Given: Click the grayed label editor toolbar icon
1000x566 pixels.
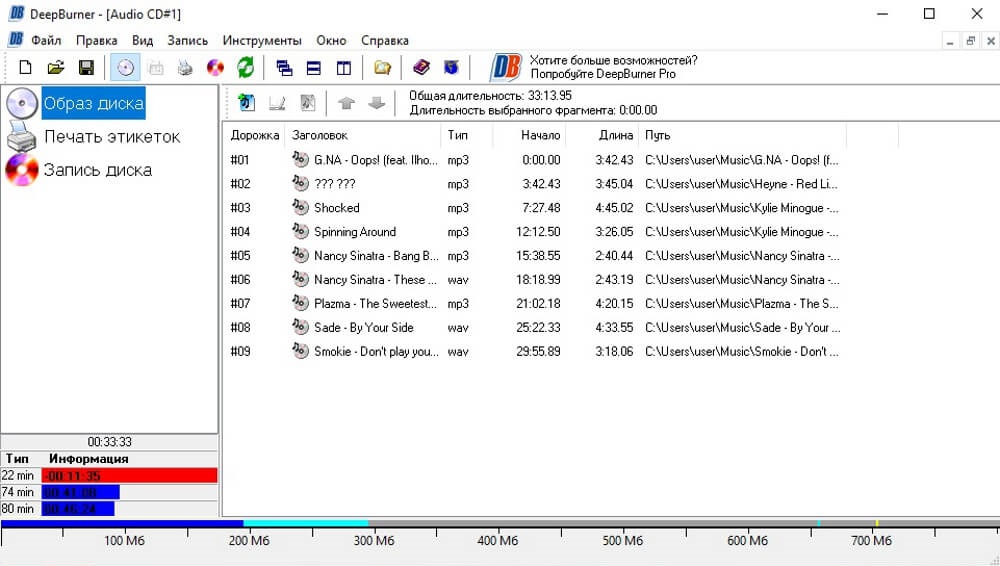Looking at the screenshot, I should pos(156,67).
